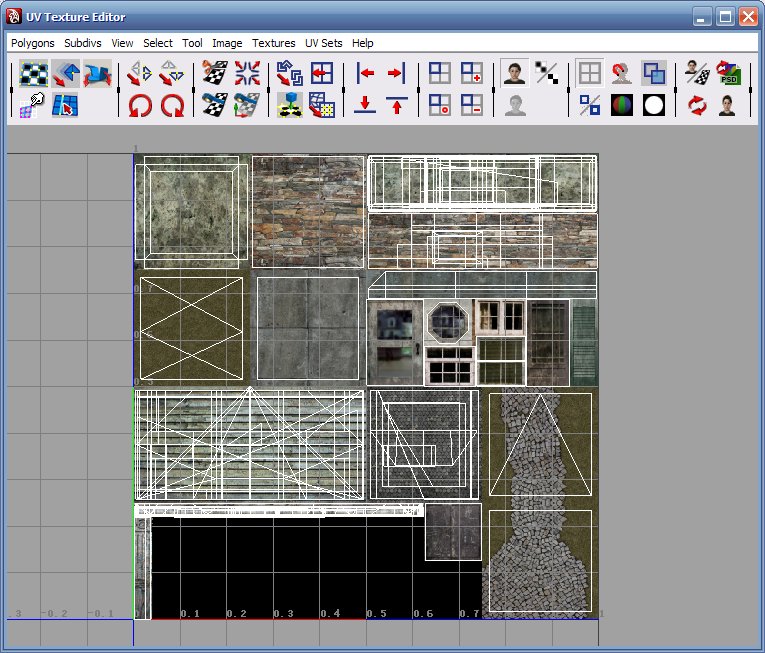The width and height of the screenshot is (765, 653).
Task: Open the UV Sets menu
Action: (324, 43)
